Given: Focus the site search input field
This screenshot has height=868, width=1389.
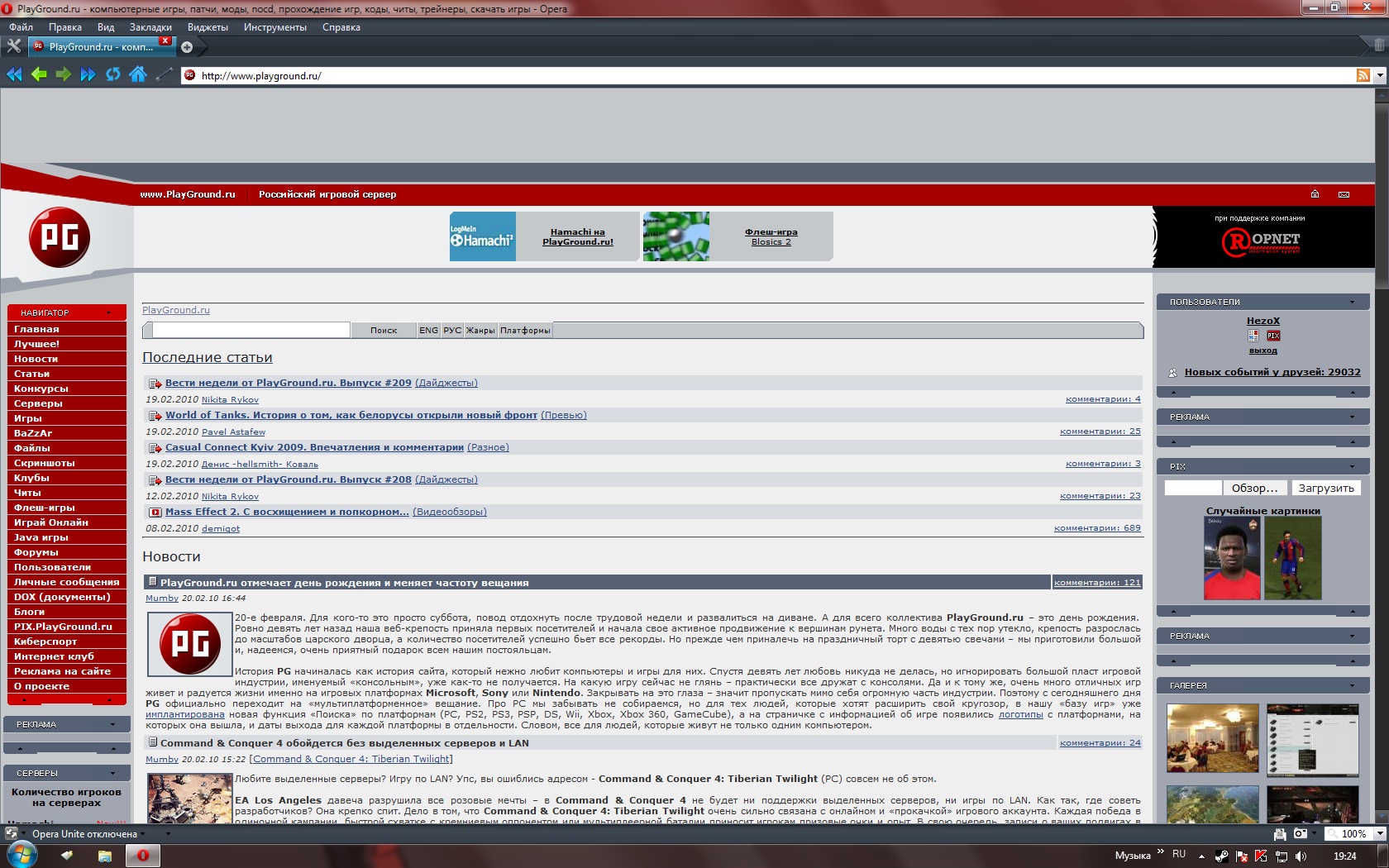Looking at the screenshot, I should click(x=251, y=331).
